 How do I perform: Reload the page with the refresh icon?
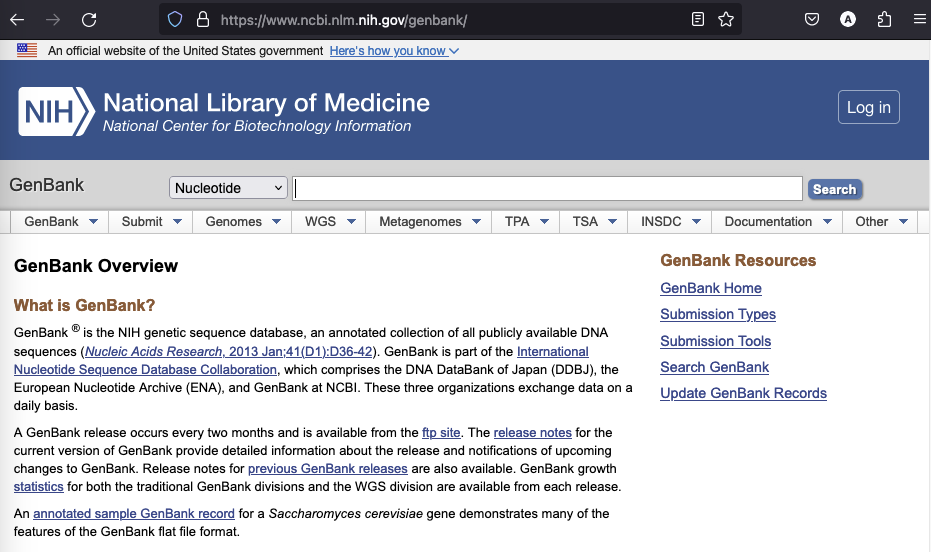click(x=89, y=20)
